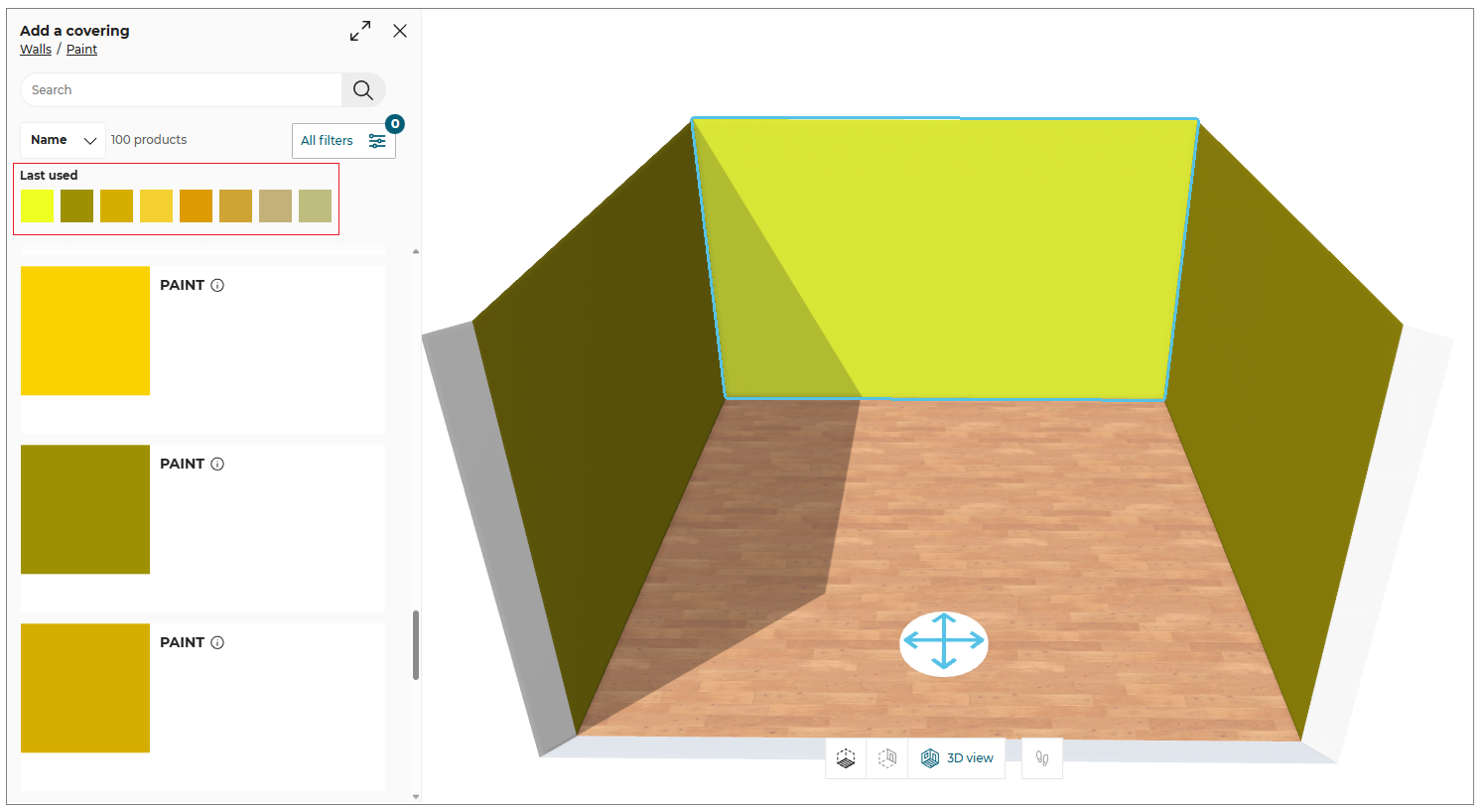Select the 3D view mode
This screenshot has height=812, width=1478.
click(x=957, y=758)
